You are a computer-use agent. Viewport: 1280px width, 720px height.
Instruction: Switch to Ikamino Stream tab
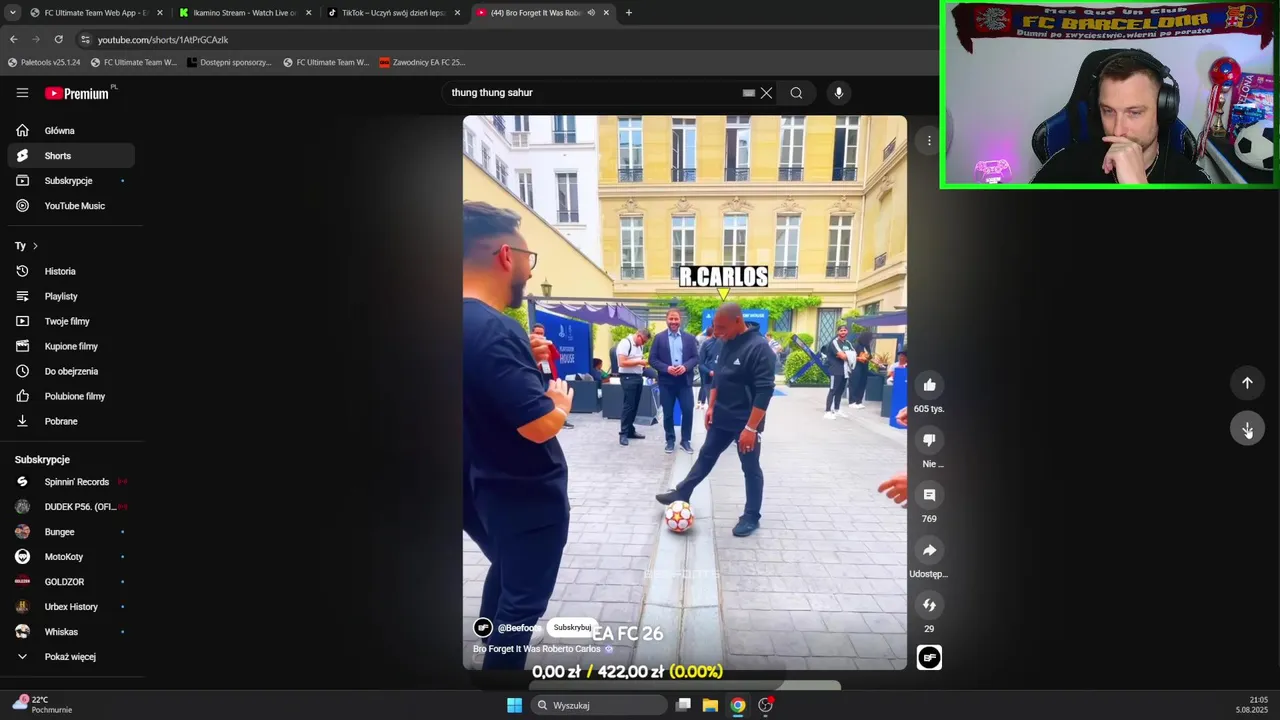[245, 13]
